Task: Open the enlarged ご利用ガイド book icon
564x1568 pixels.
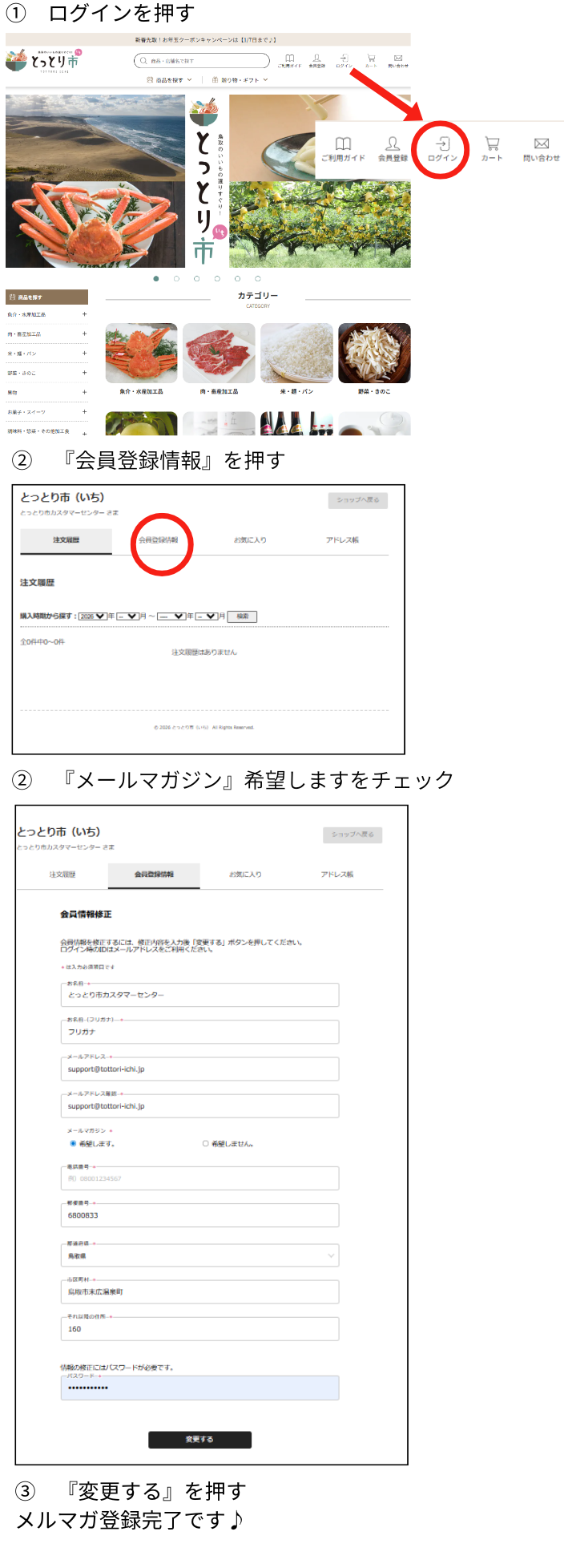Action: click(343, 148)
